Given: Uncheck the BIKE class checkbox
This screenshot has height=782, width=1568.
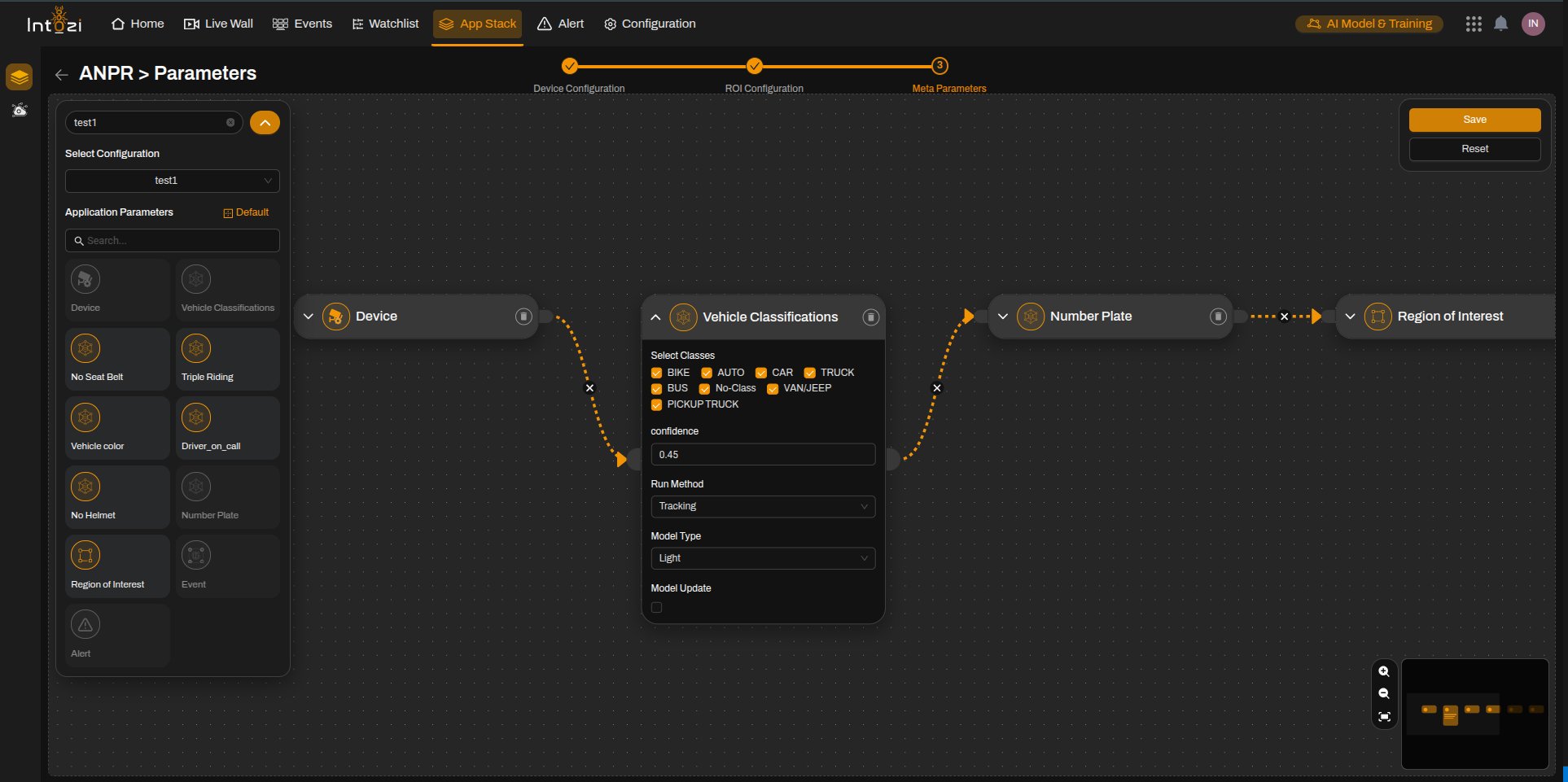Looking at the screenshot, I should coord(657,373).
